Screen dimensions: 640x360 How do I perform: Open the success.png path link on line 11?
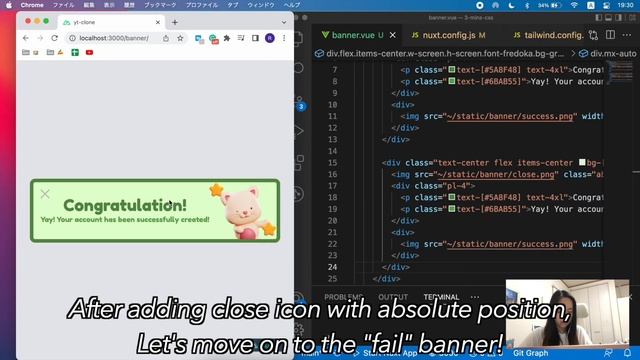pos(510,116)
